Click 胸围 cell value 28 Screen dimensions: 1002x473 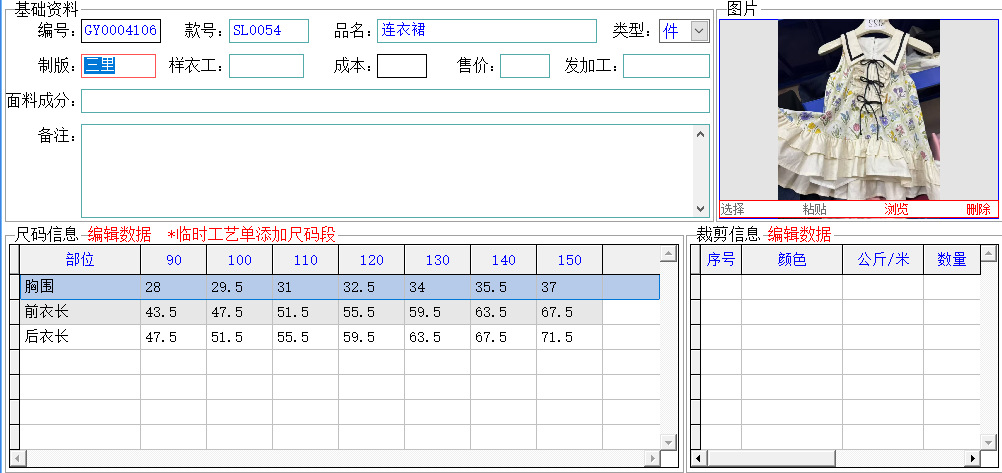click(173, 287)
